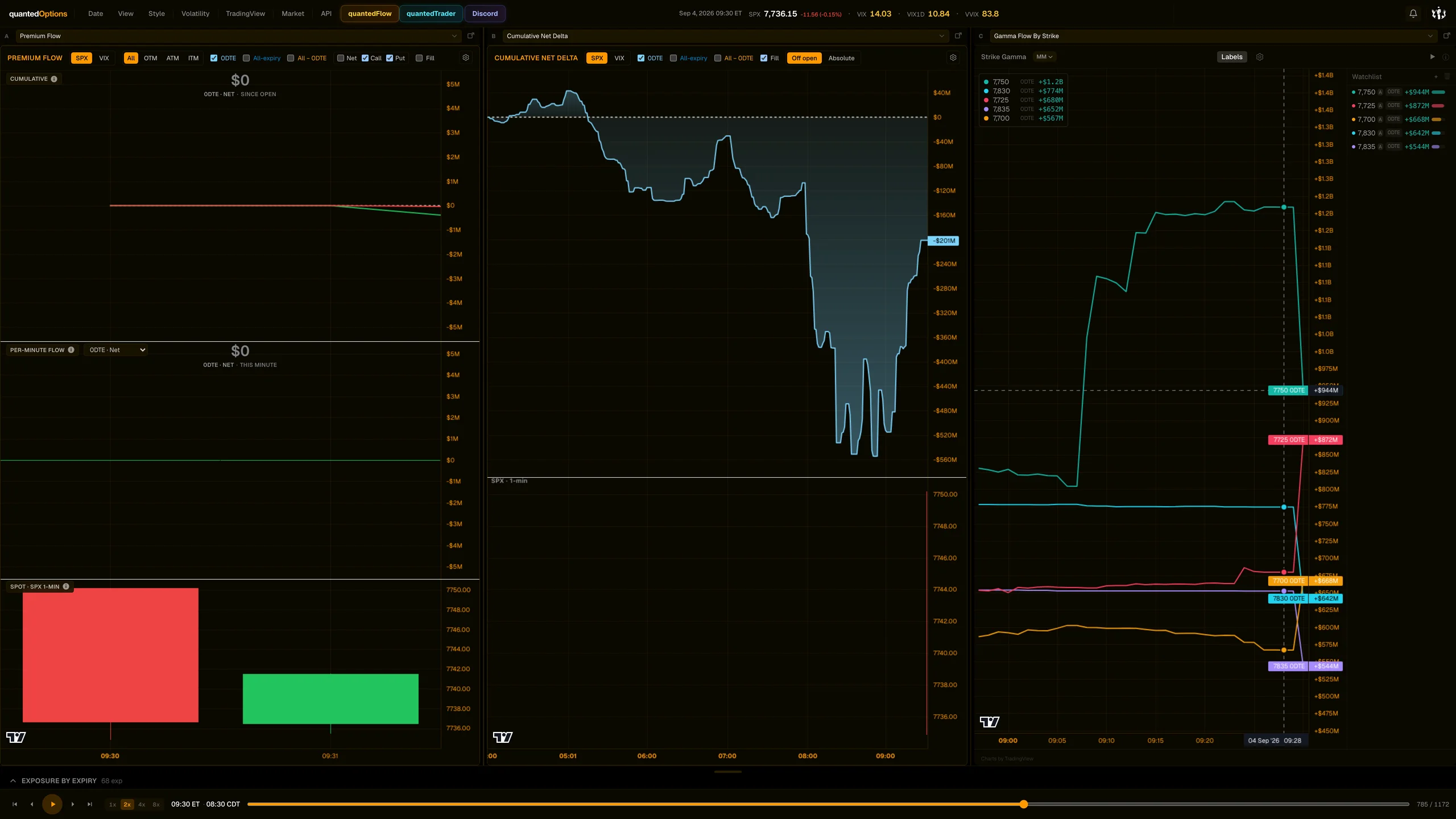Viewport: 1456px width, 819px height.
Task: Open the user profile avatar
Action: pyautogui.click(x=1438, y=14)
